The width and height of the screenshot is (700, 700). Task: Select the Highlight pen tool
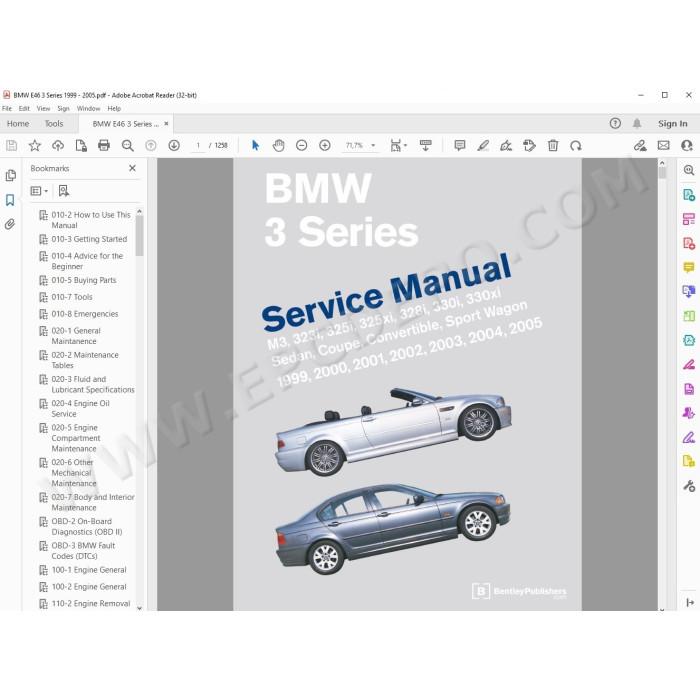tap(483, 146)
